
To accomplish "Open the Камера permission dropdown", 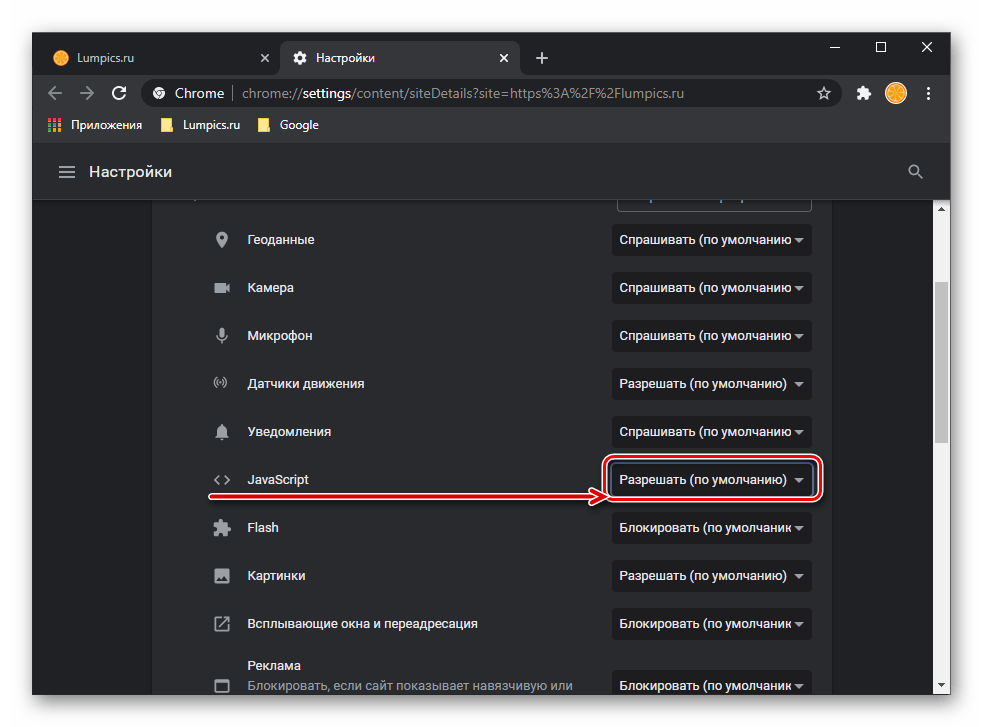I will pos(711,288).
